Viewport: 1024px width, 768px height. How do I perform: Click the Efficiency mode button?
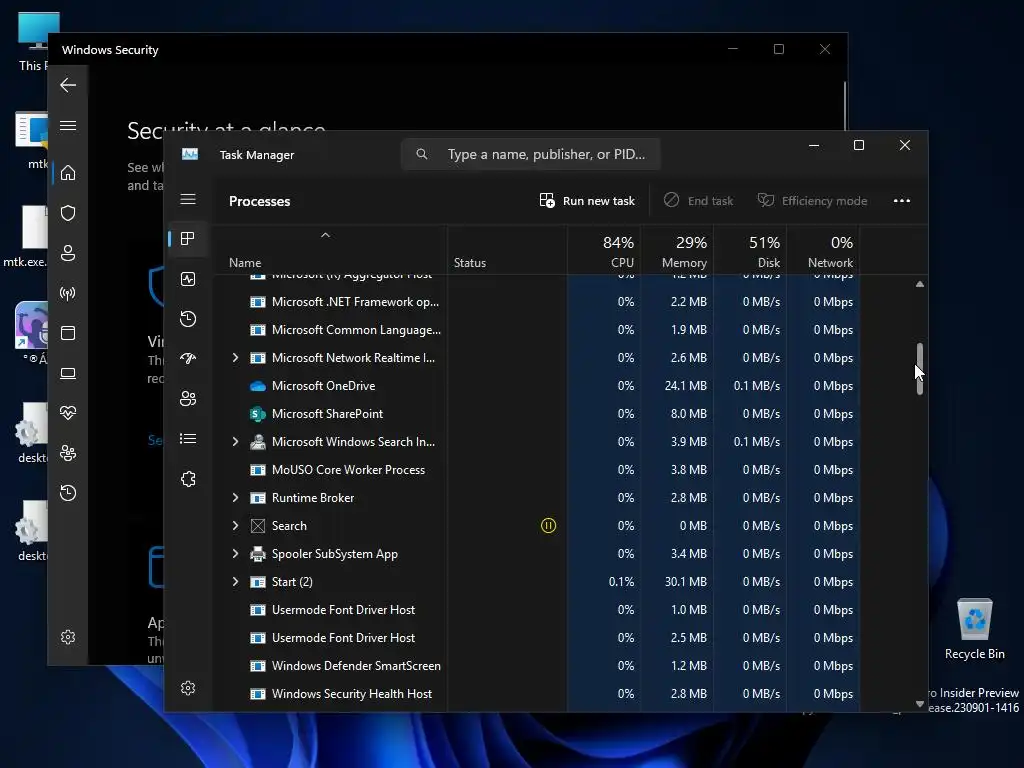812,200
